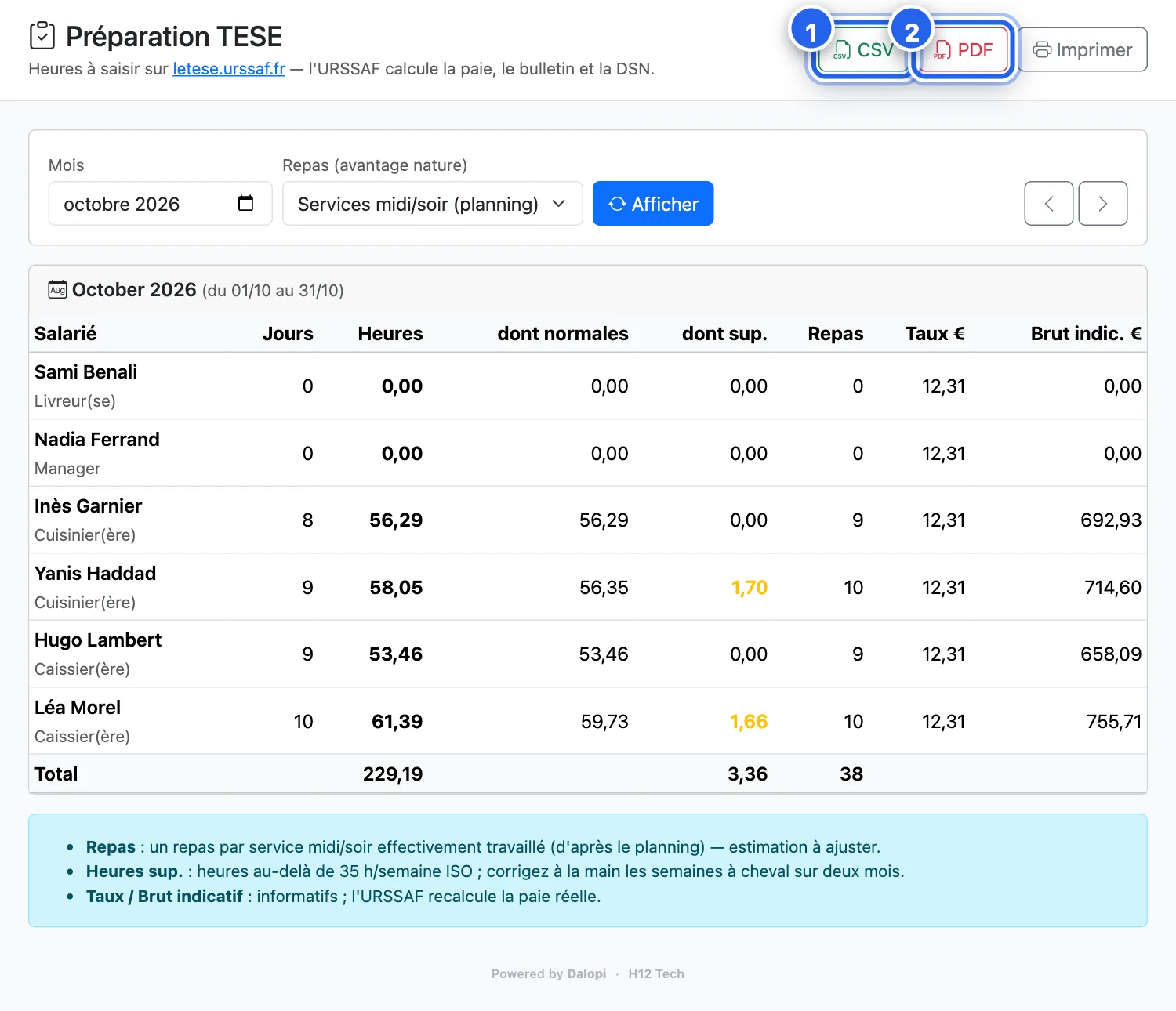Select the Yanis Haddad employee name
Screen dimensions: 1176x1011
(x=96, y=574)
